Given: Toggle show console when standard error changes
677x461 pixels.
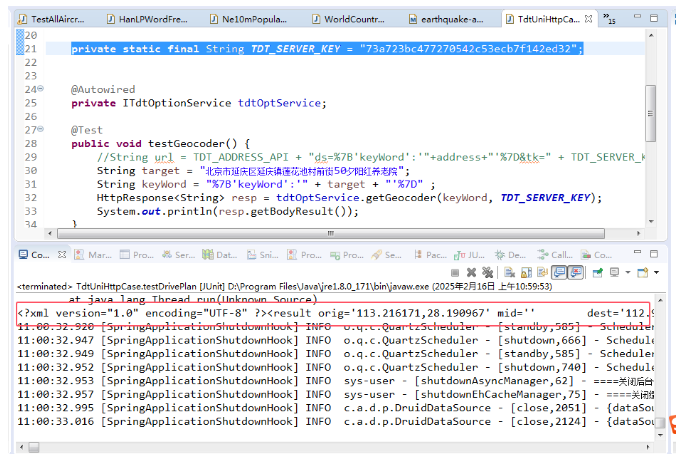Looking at the screenshot, I should tap(576, 272).
